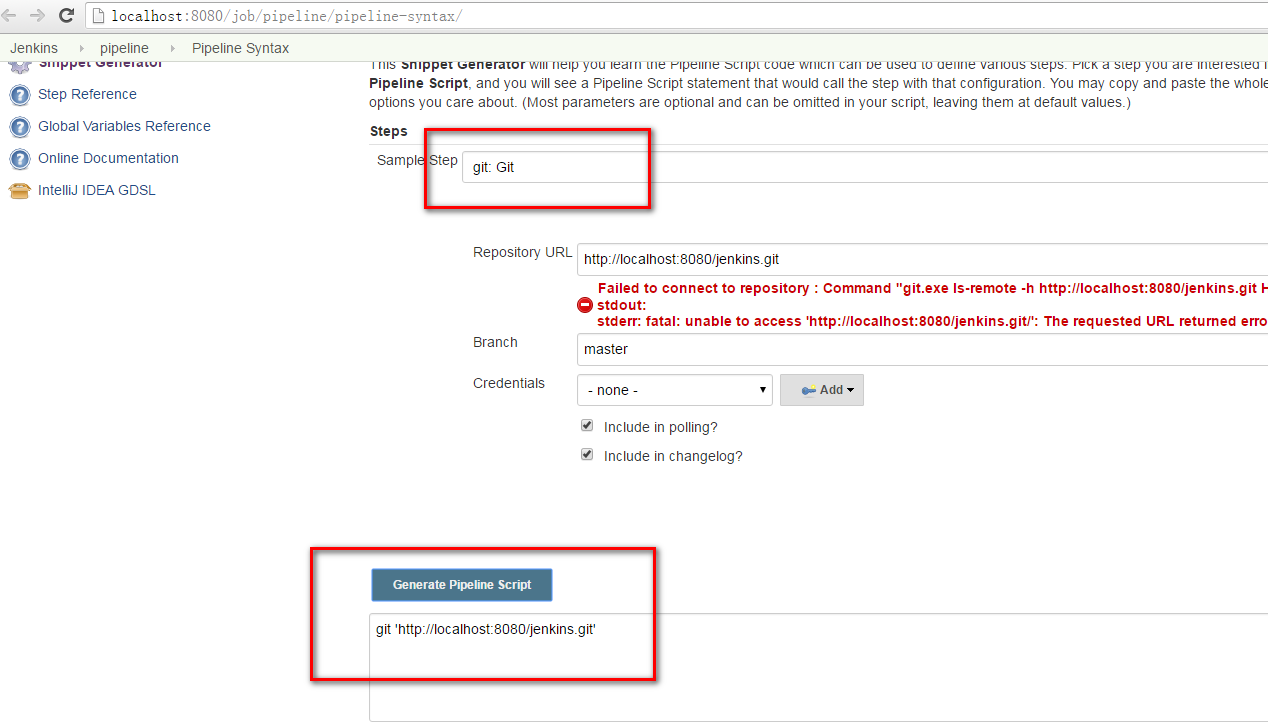
Task: Go to the pipeline breadcrumb
Action: click(x=124, y=48)
